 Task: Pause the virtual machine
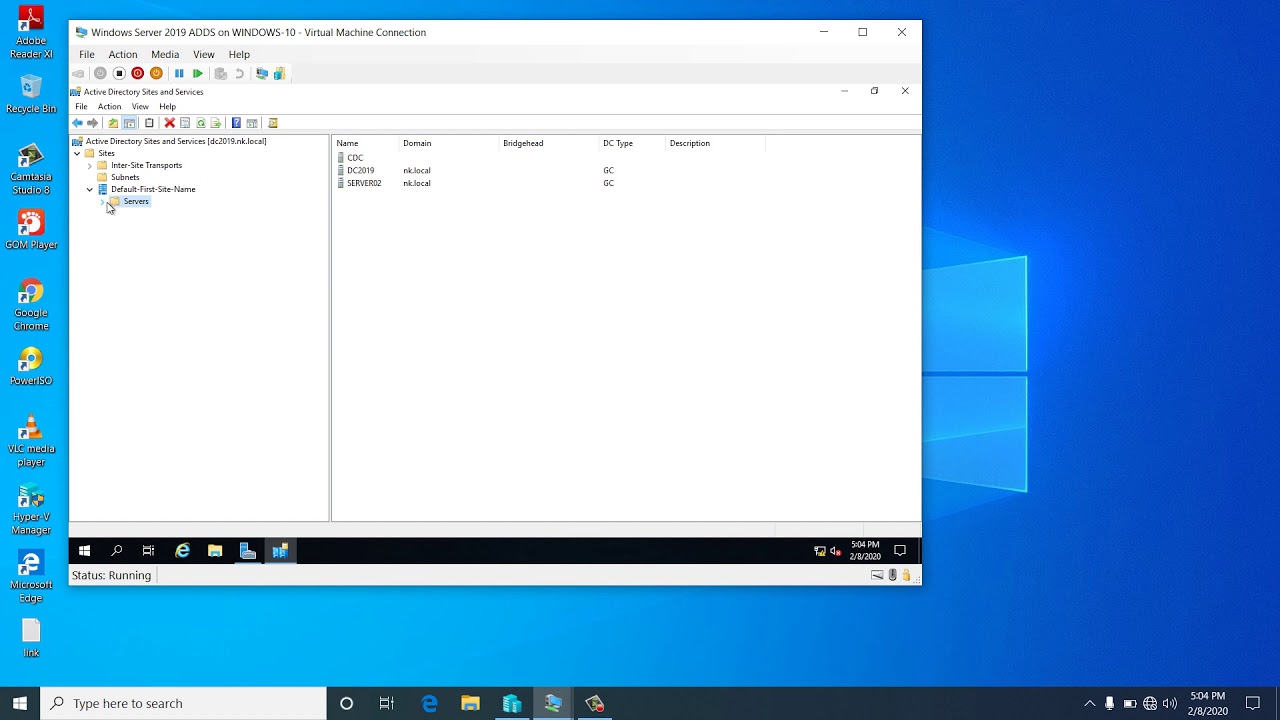(x=179, y=73)
